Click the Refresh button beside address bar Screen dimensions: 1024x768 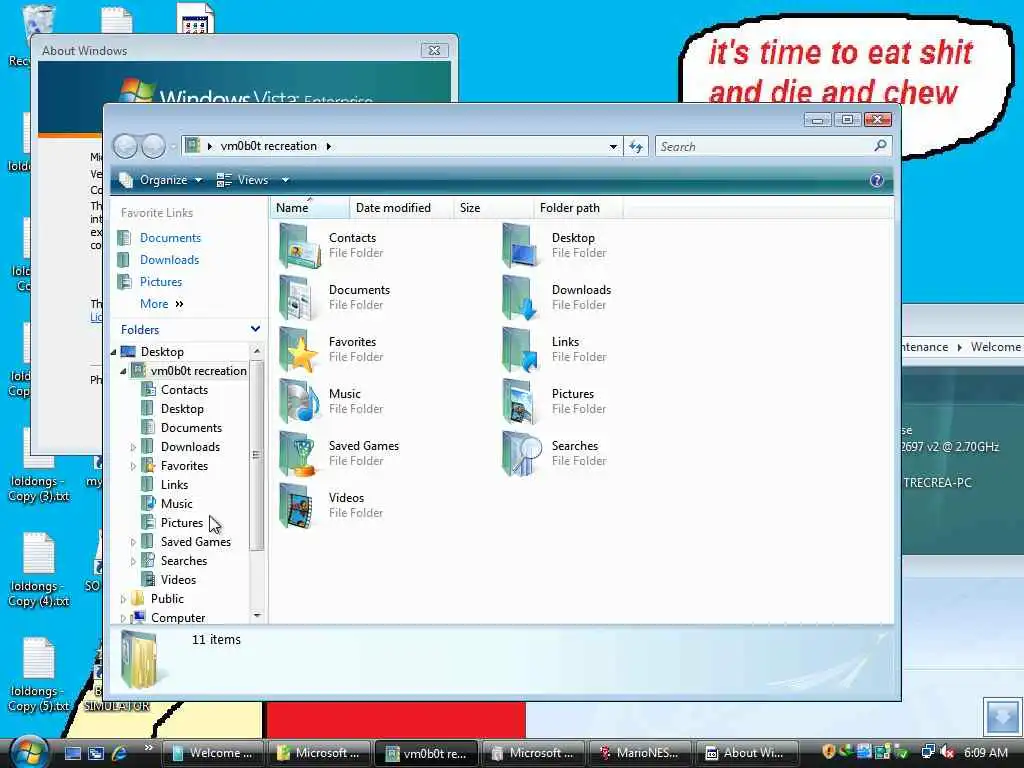point(635,146)
